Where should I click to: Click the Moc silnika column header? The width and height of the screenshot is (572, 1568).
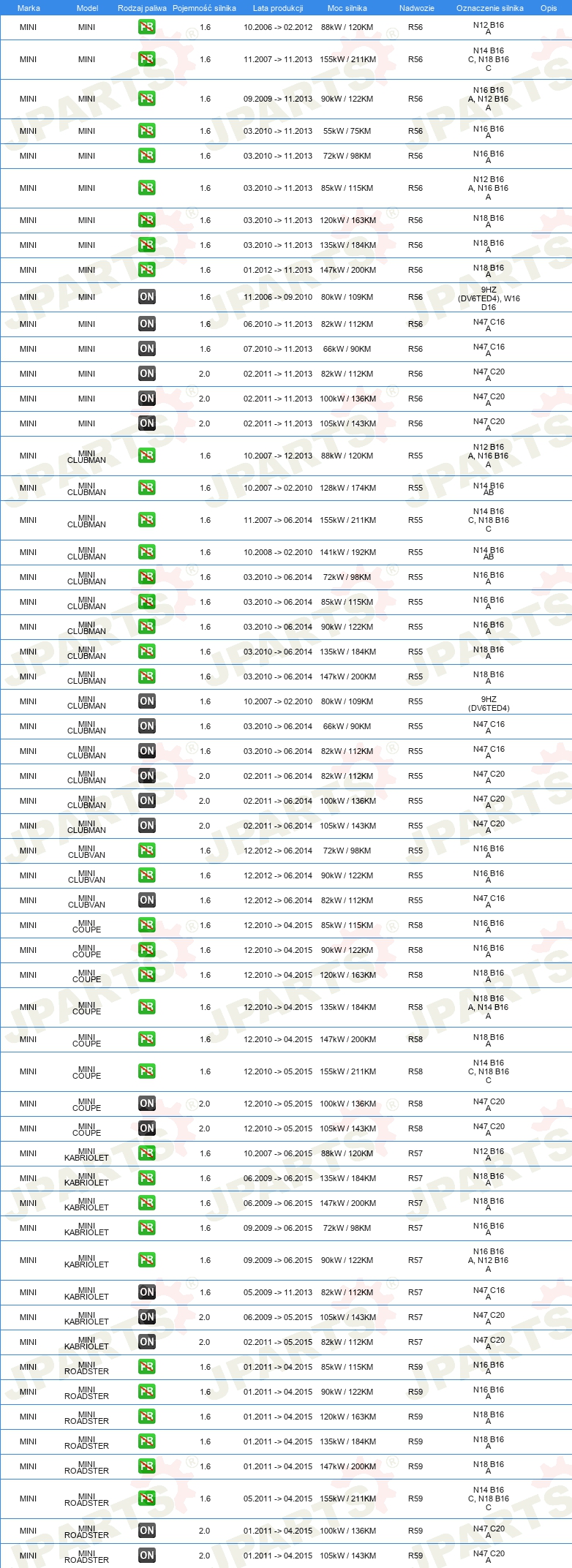tap(347, 8)
